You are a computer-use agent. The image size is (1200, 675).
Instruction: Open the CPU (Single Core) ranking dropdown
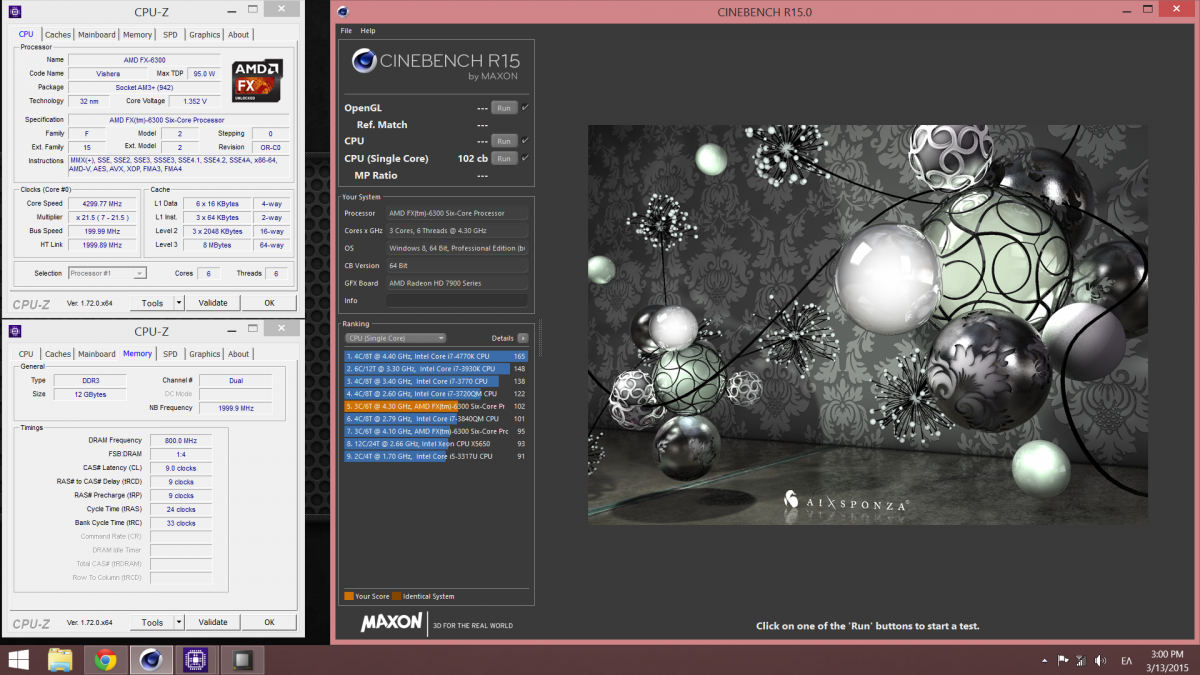tap(395, 338)
